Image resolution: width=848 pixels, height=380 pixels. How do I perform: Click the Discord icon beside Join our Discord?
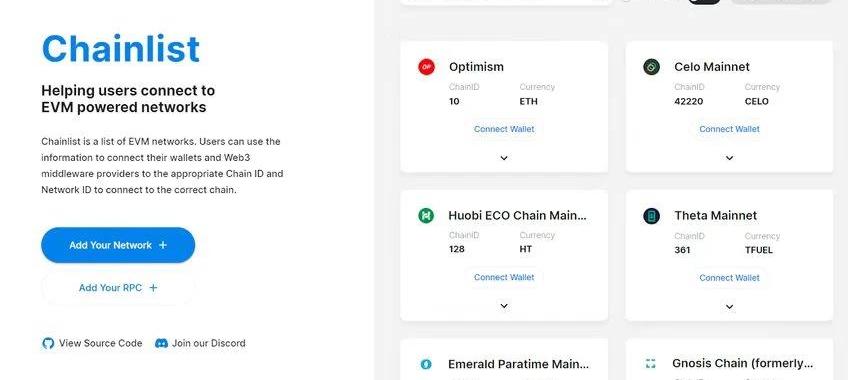(x=161, y=343)
